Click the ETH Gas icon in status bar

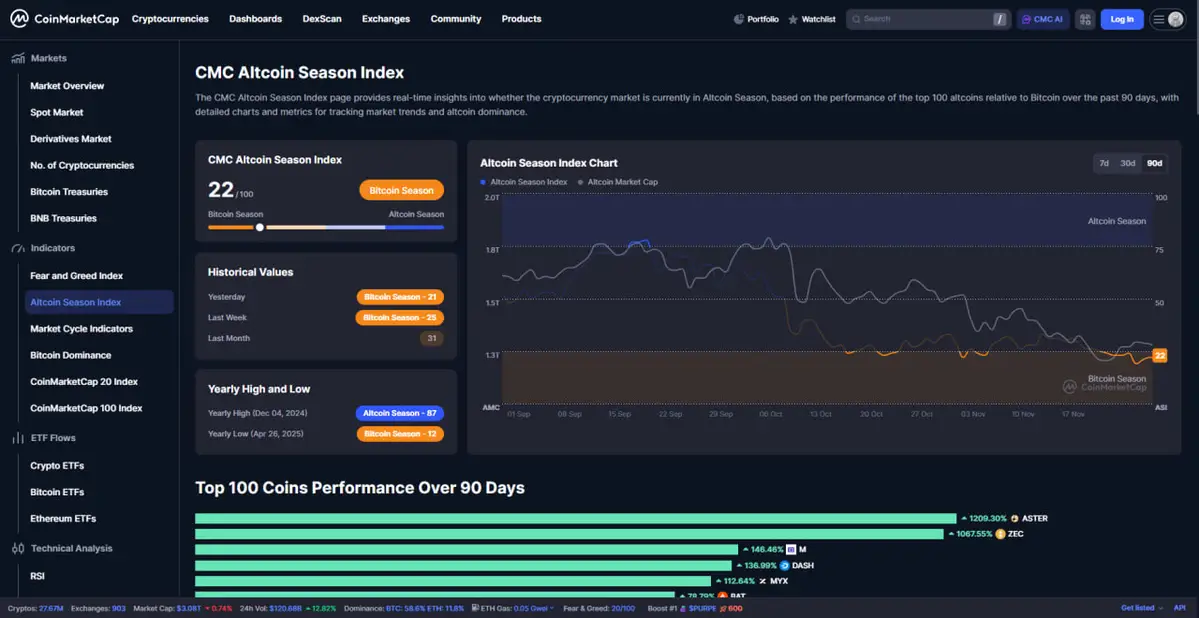point(475,607)
